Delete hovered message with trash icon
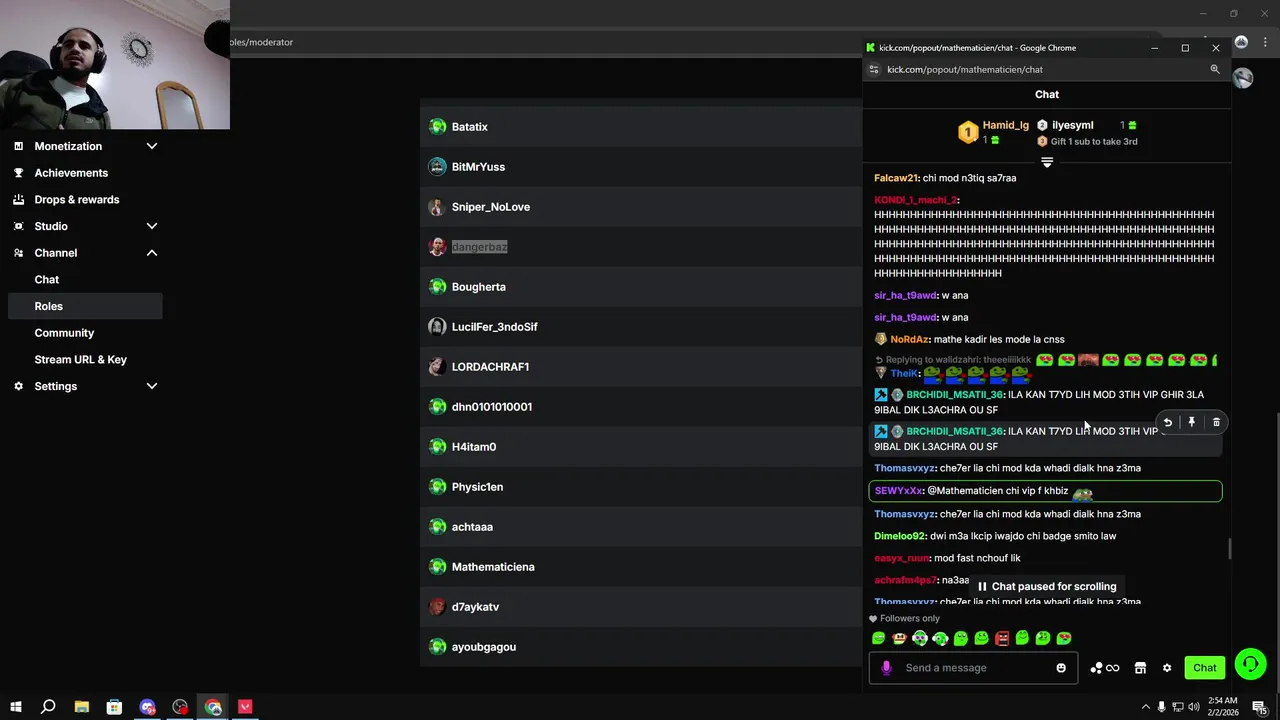The height and width of the screenshot is (720, 1280). pyautogui.click(x=1216, y=422)
